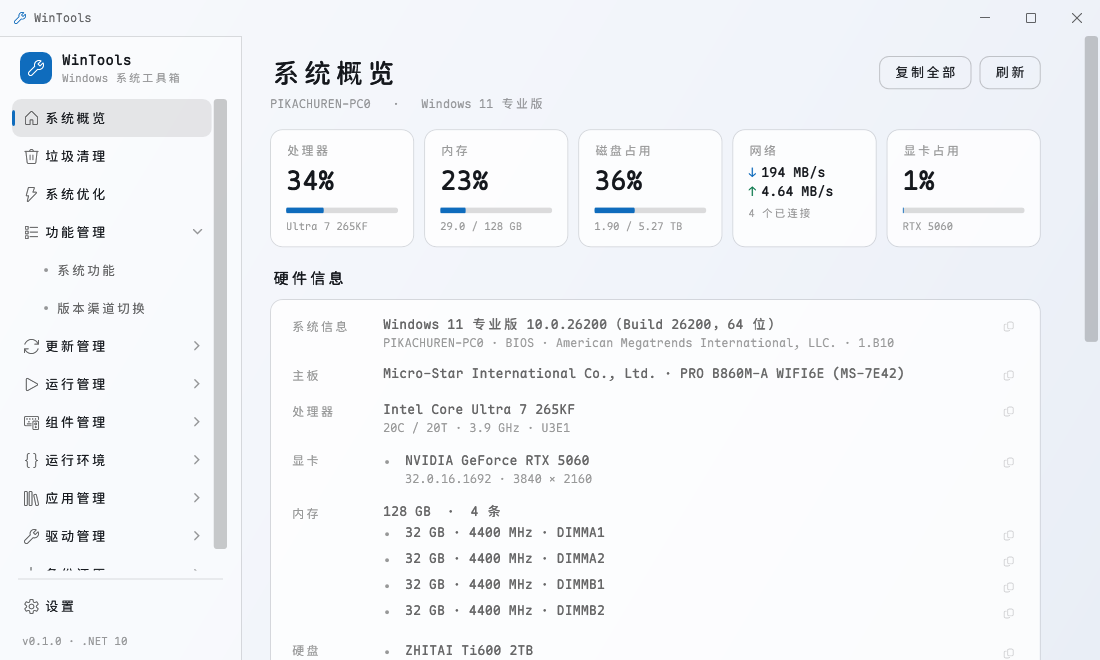Click the 磁盘占用 36% usage bar

650,210
